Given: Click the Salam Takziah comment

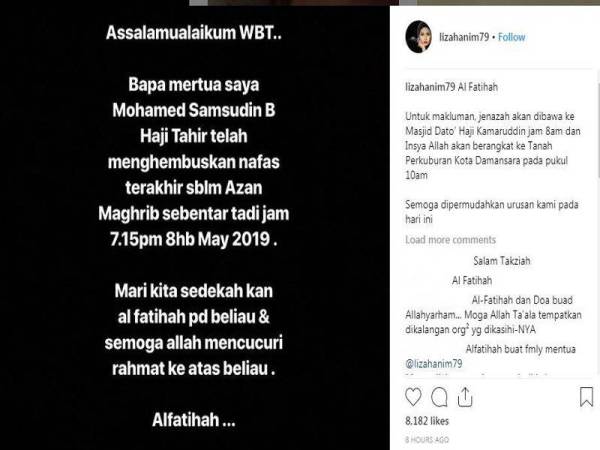Looking at the screenshot, I should (502, 261).
